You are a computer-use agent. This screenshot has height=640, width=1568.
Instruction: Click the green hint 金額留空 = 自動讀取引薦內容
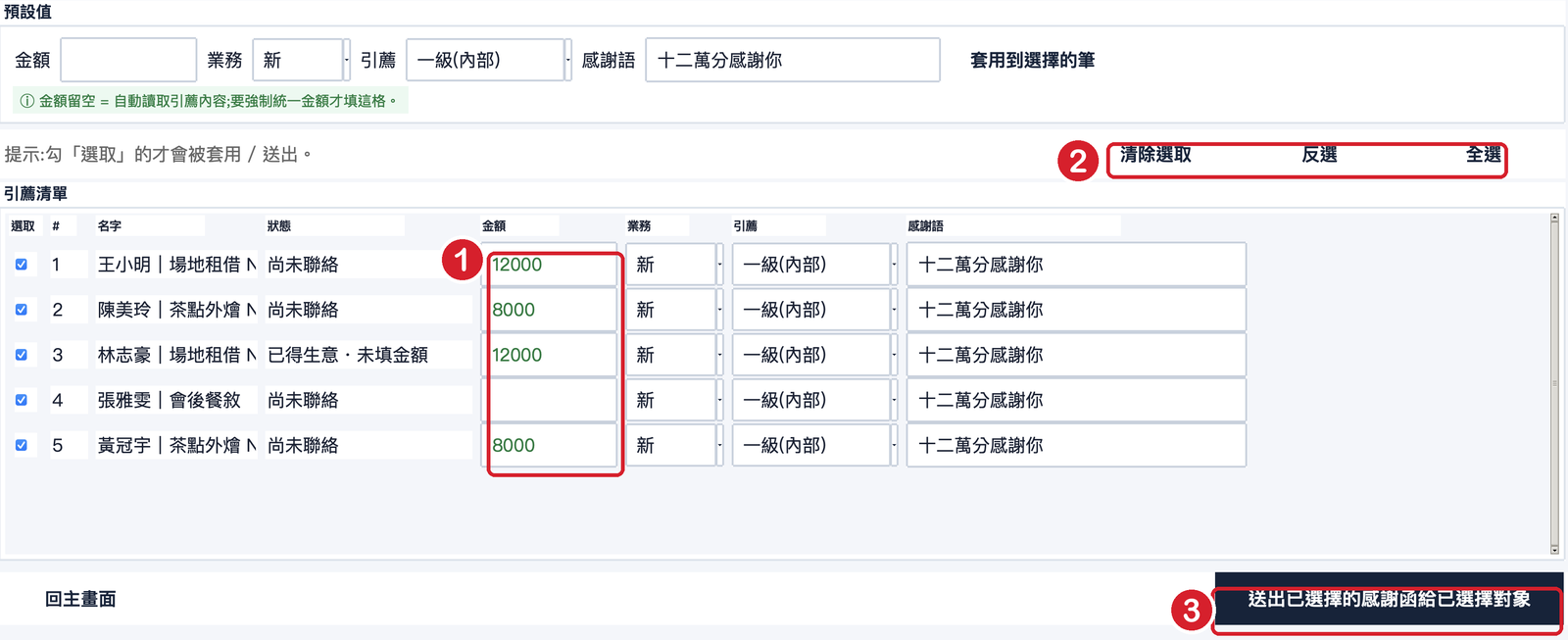click(210, 101)
